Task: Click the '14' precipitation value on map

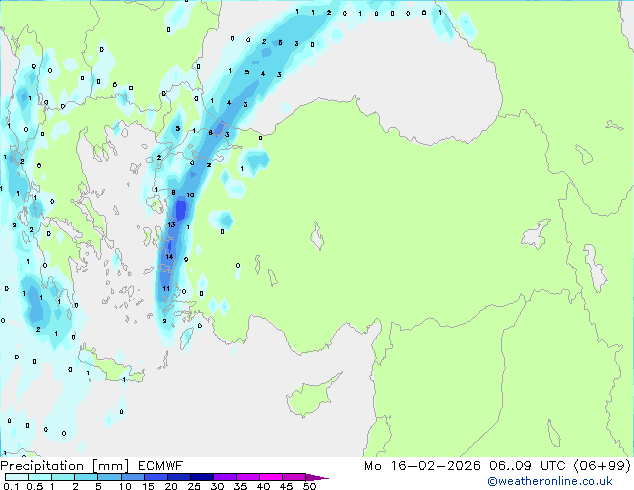Action: click(169, 256)
